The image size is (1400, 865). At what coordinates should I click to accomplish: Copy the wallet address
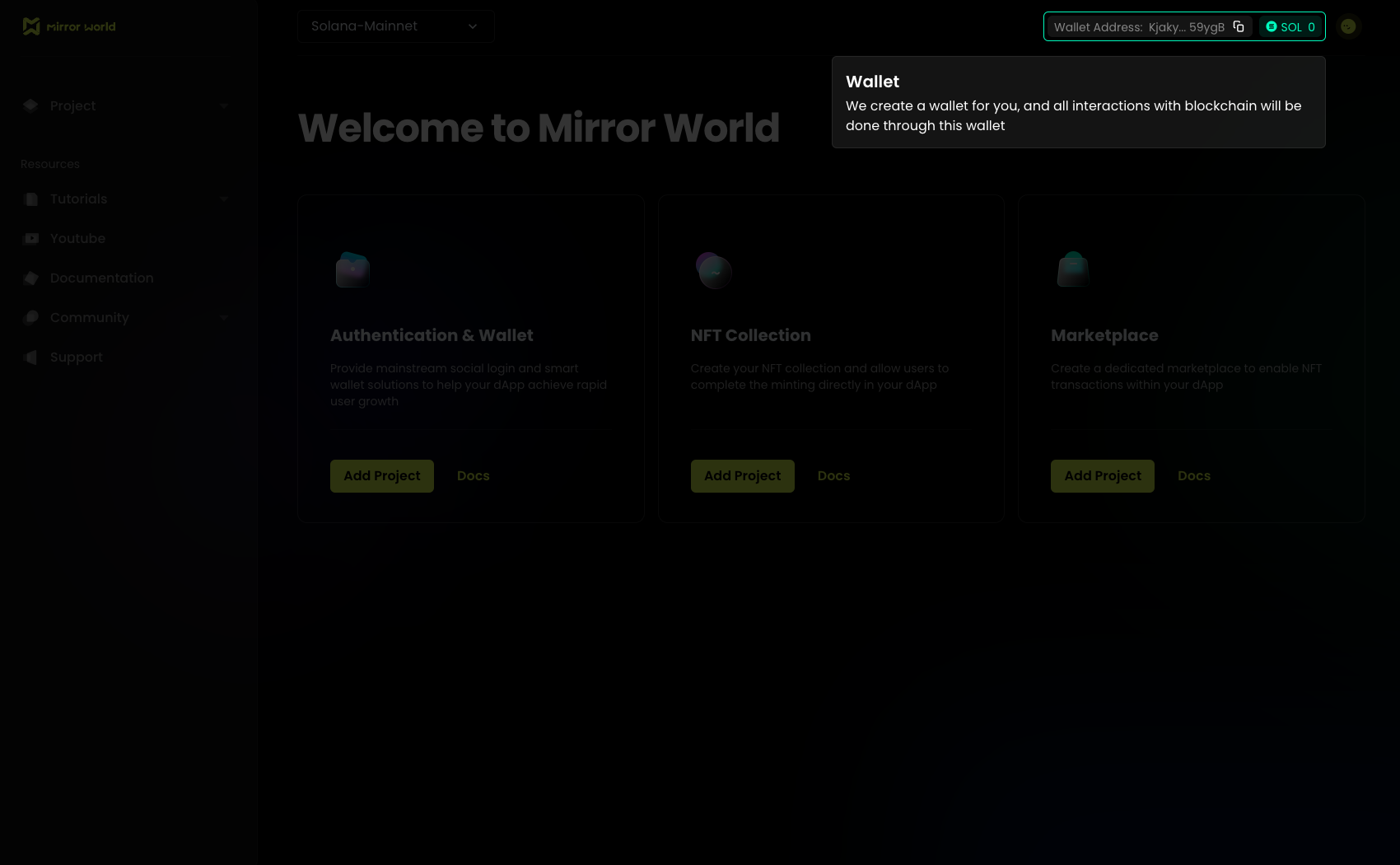tap(1239, 26)
